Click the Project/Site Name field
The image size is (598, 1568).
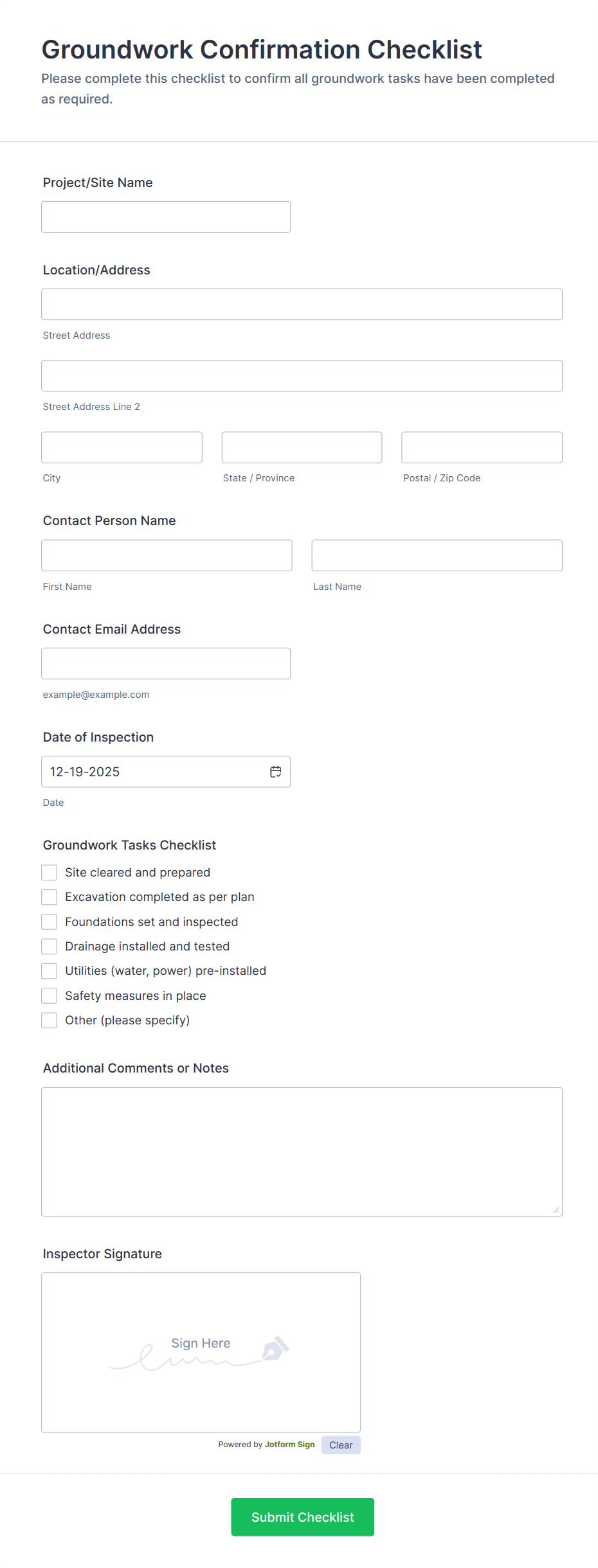coord(165,217)
